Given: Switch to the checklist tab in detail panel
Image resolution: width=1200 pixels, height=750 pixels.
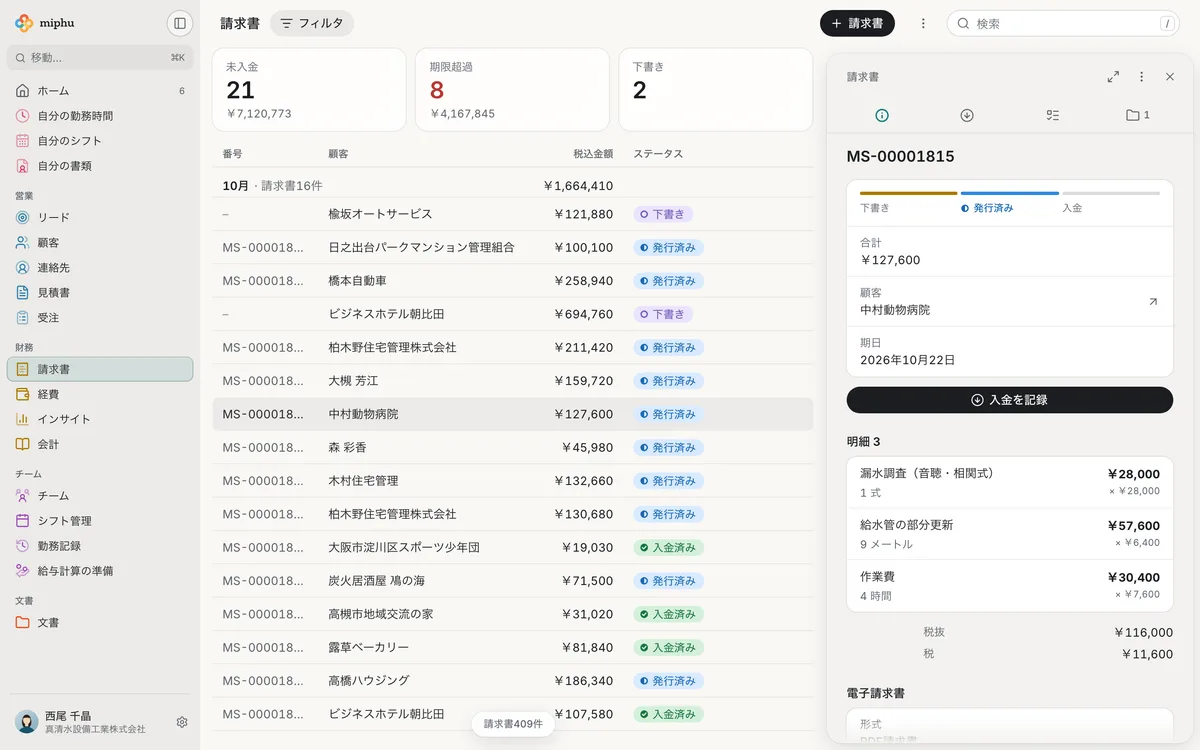Looking at the screenshot, I should 1052,115.
